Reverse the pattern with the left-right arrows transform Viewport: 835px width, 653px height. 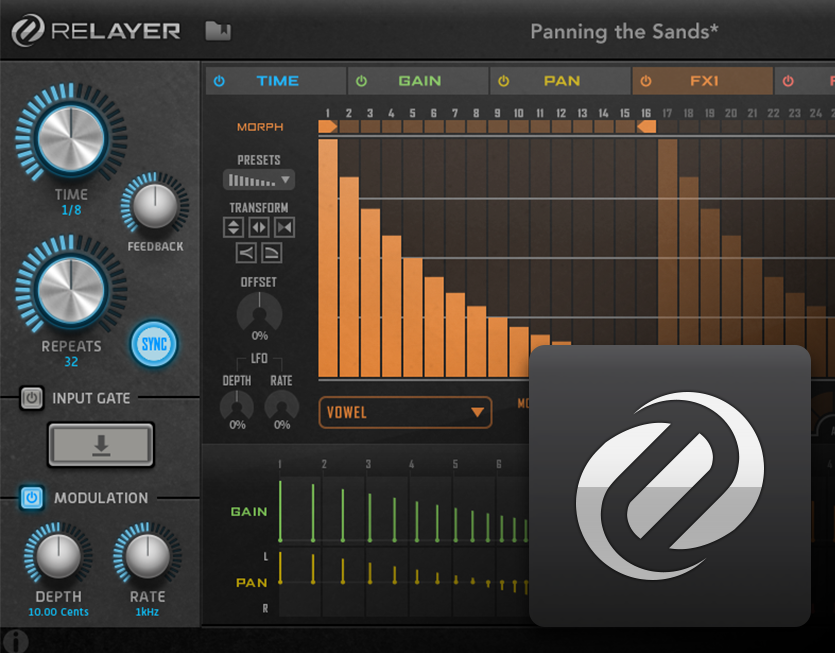click(x=259, y=227)
